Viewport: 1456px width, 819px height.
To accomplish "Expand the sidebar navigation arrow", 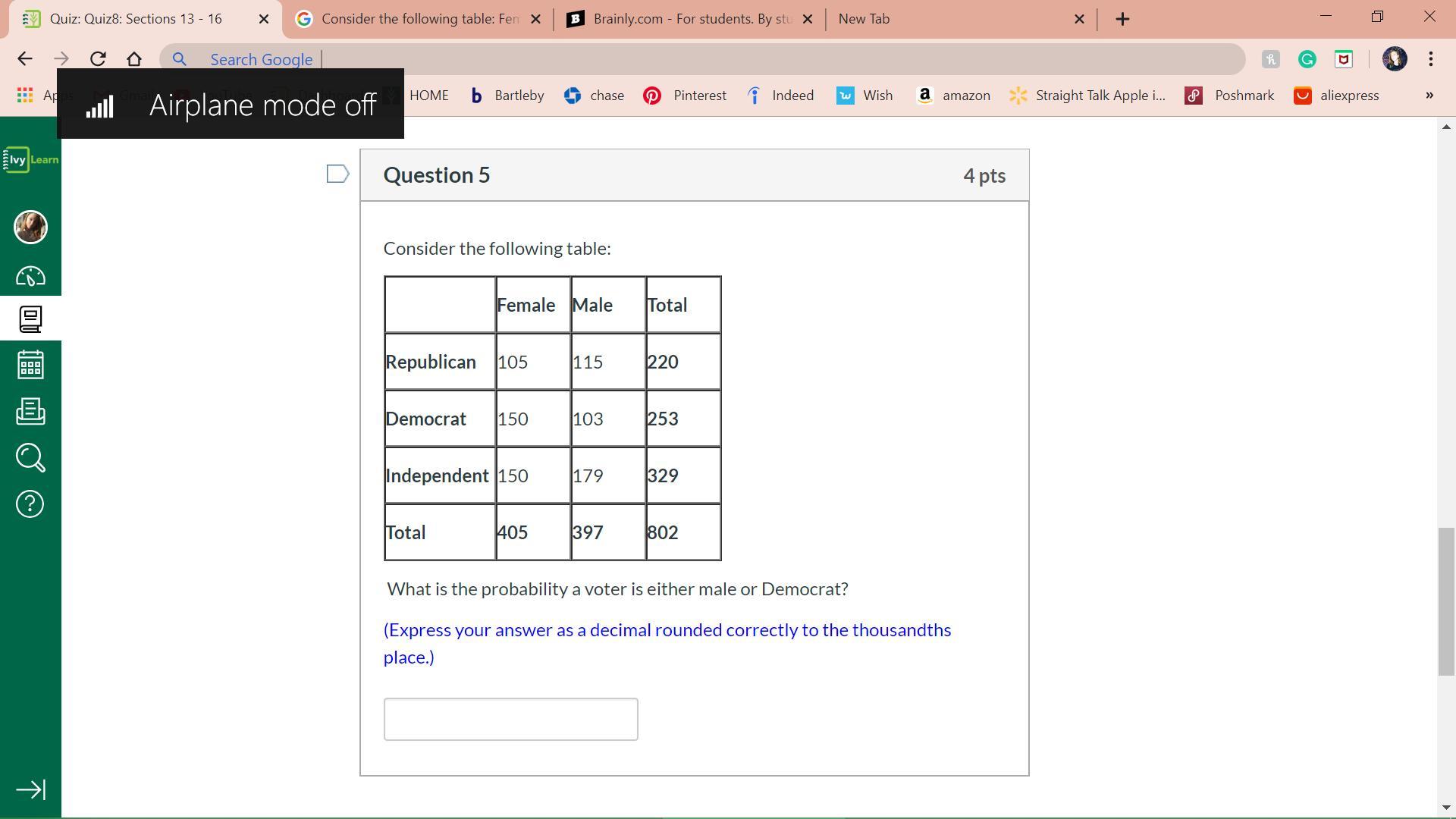I will [x=30, y=789].
